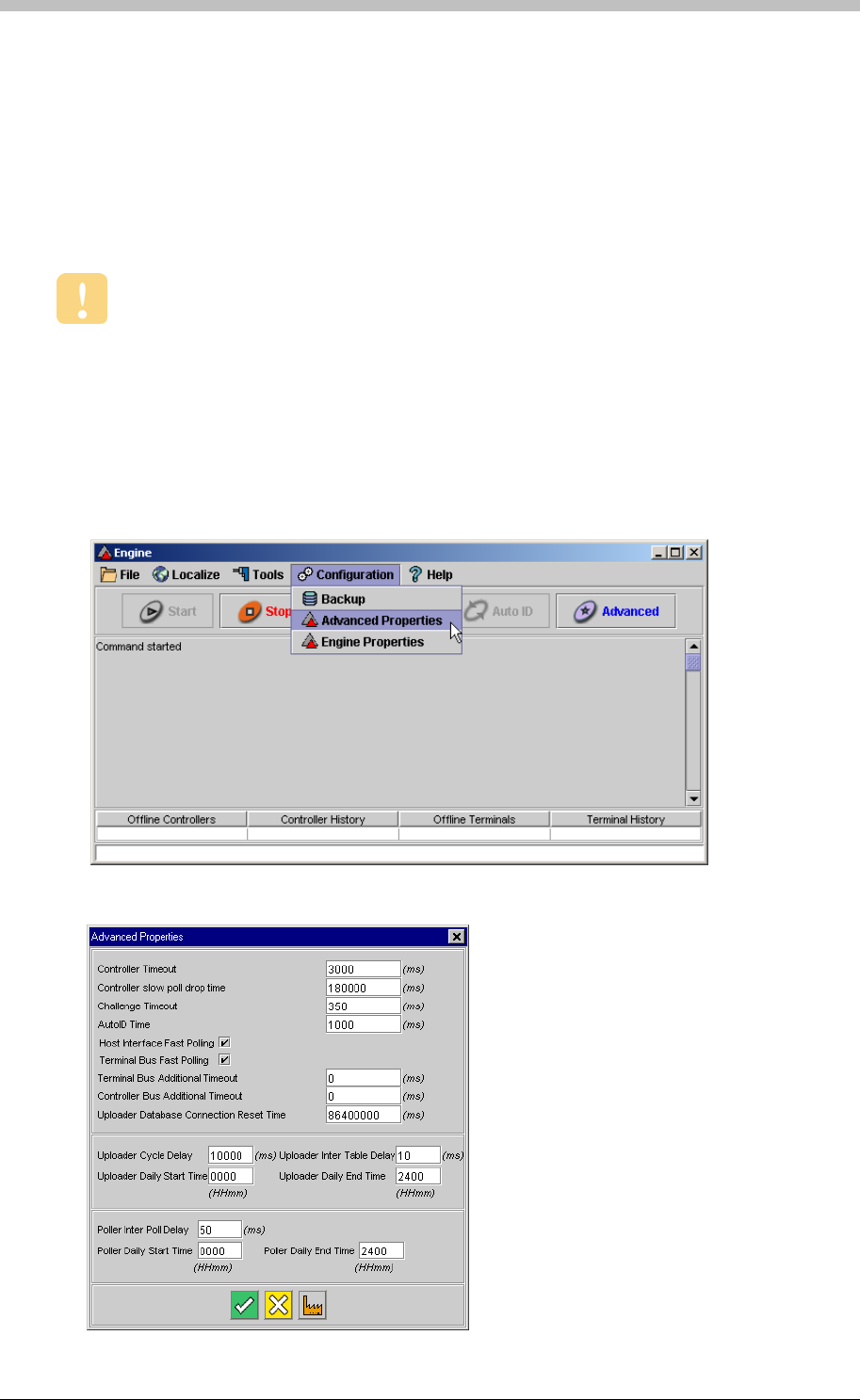Click the Offline Terminals column header
This screenshot has width=860, height=1400.
pos(474,819)
